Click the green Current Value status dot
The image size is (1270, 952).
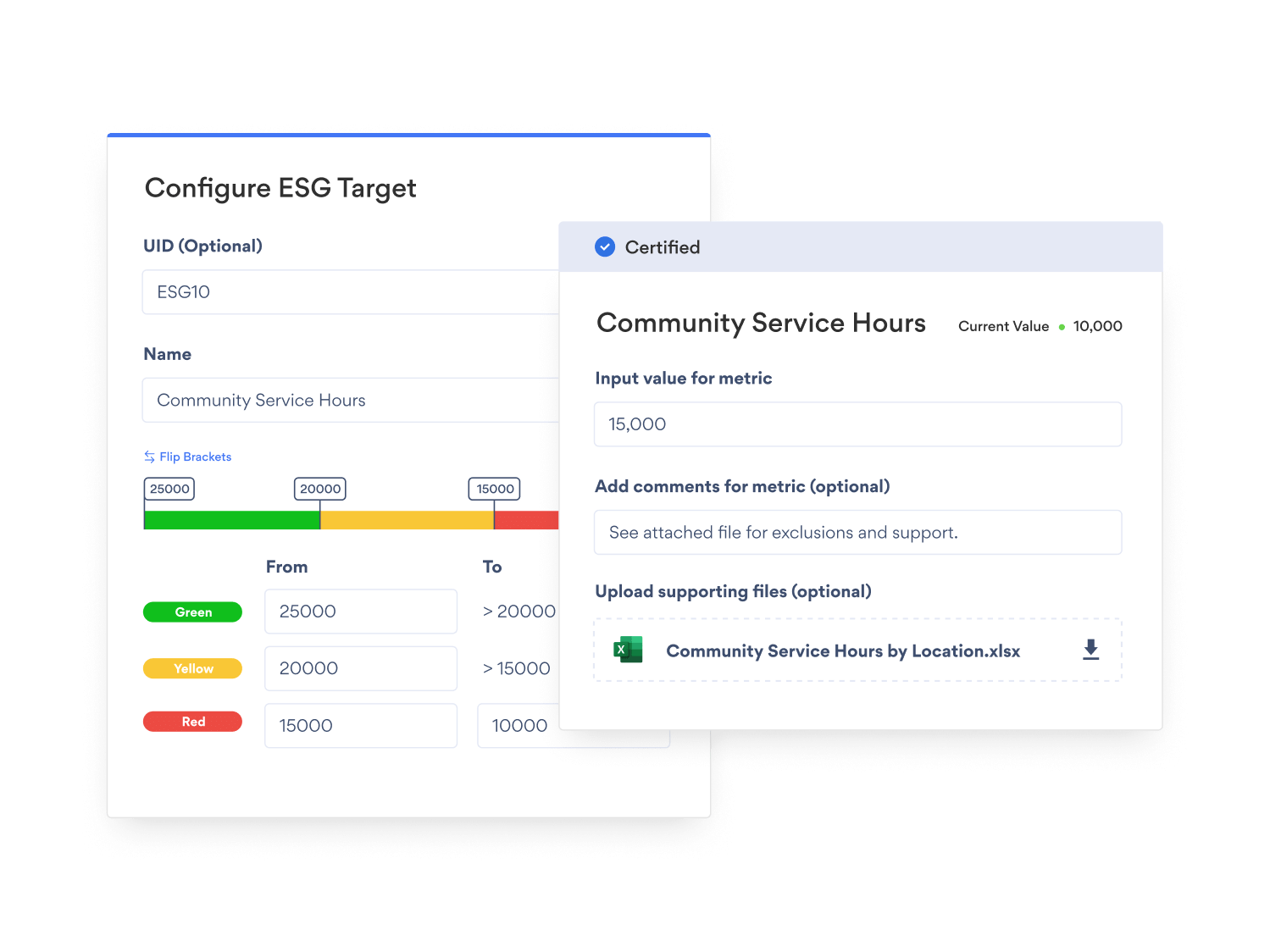click(x=1062, y=327)
